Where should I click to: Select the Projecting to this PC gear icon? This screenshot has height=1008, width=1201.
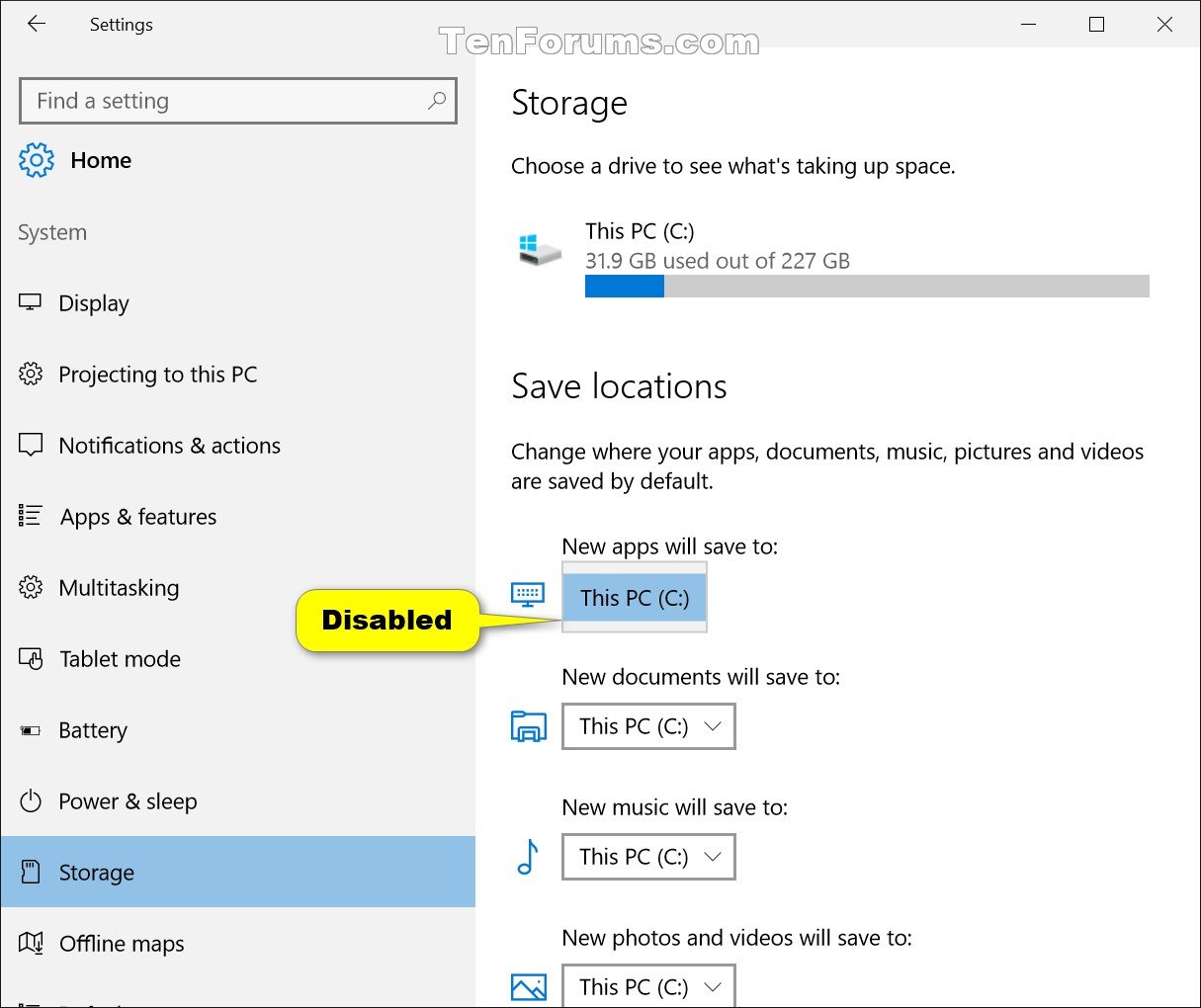[x=31, y=374]
